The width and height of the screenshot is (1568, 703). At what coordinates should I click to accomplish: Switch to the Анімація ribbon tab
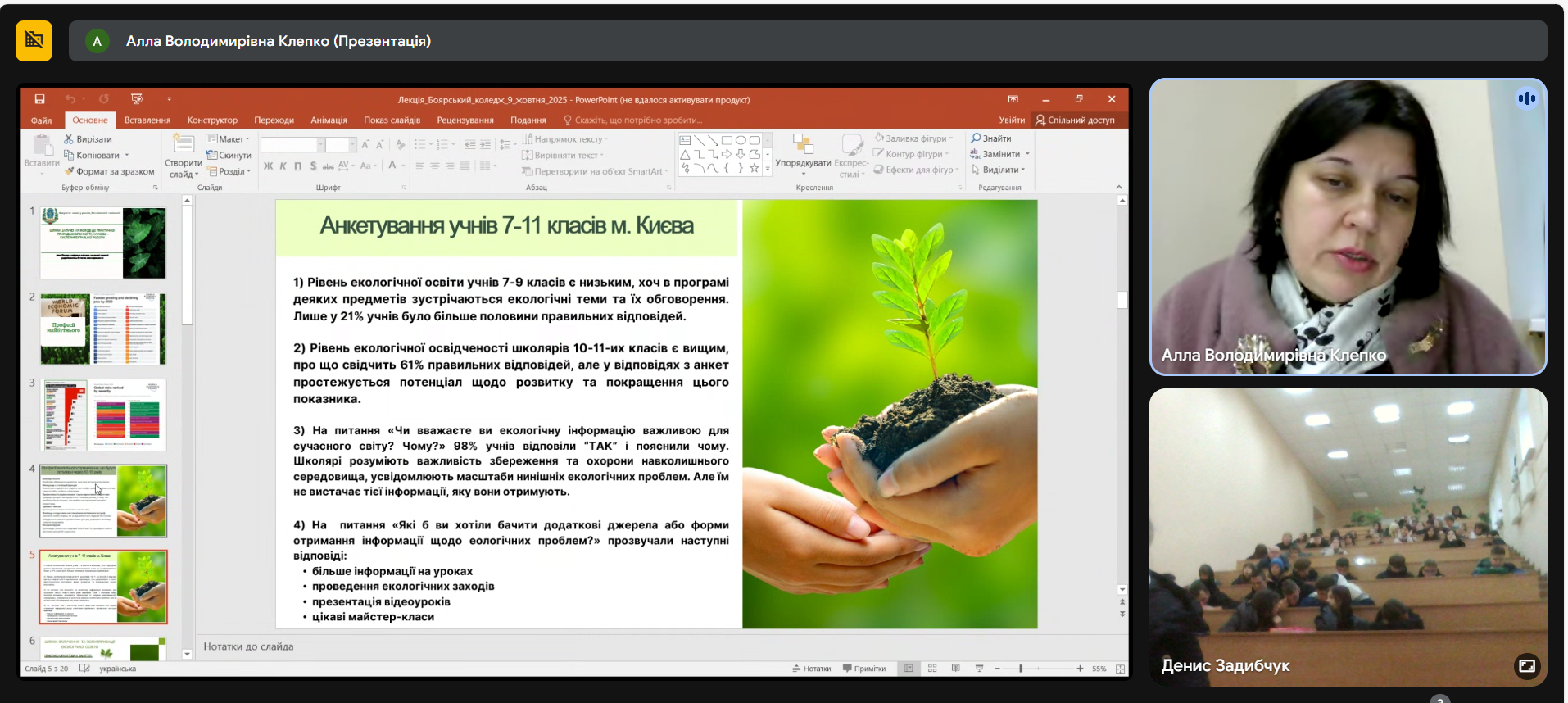329,120
